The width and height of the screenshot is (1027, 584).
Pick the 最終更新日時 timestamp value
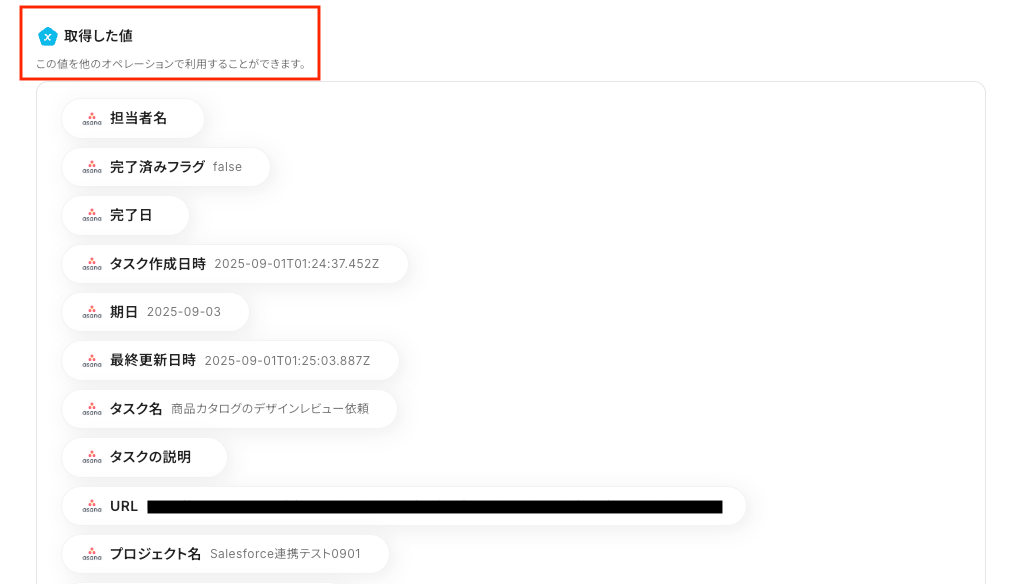(x=288, y=361)
